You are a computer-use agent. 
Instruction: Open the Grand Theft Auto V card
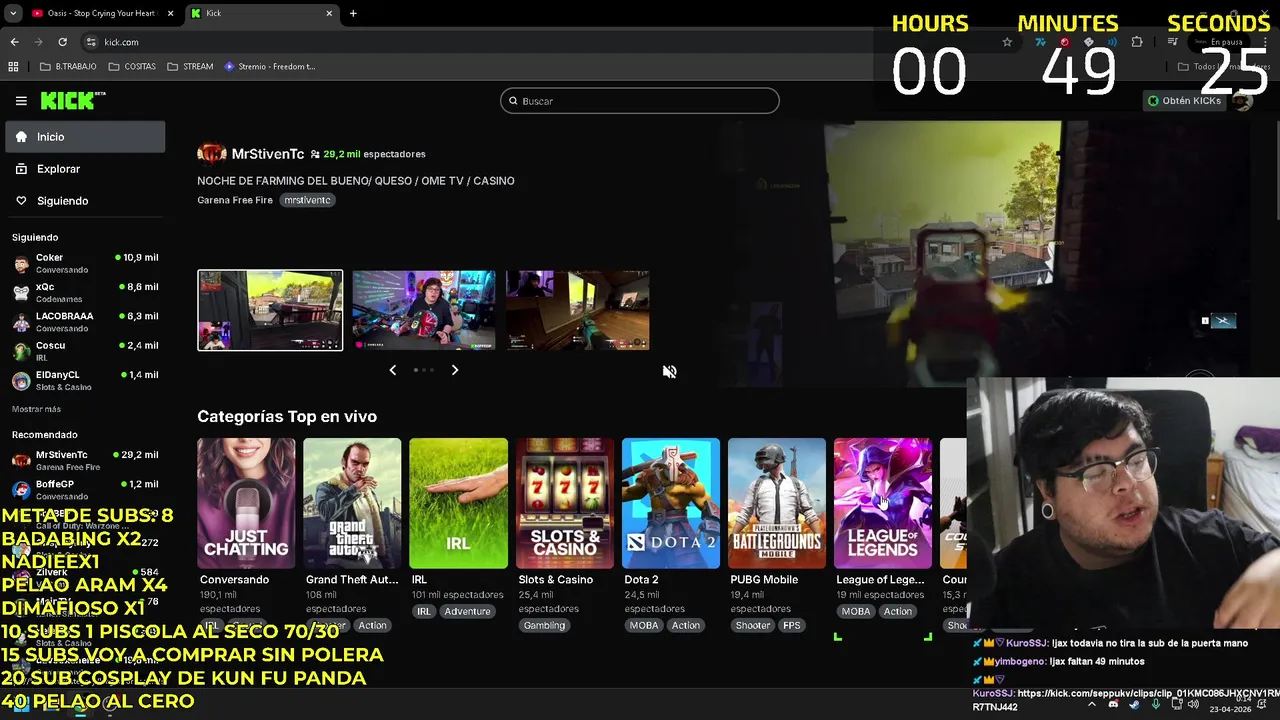(352, 503)
